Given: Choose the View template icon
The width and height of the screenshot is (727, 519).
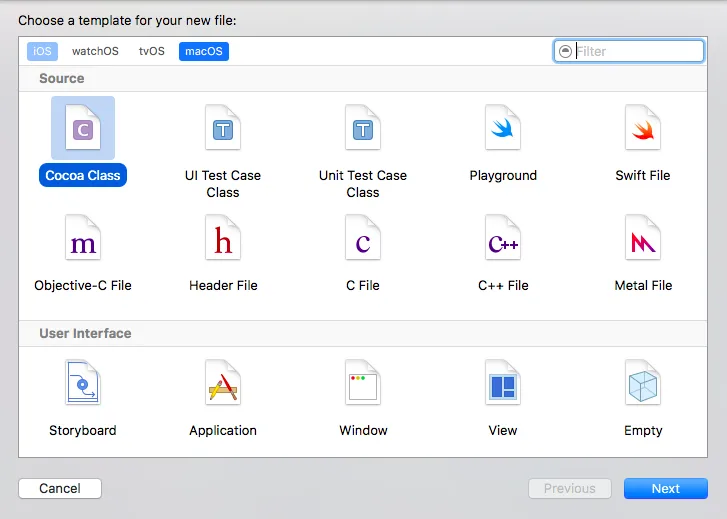Looking at the screenshot, I should (503, 383).
